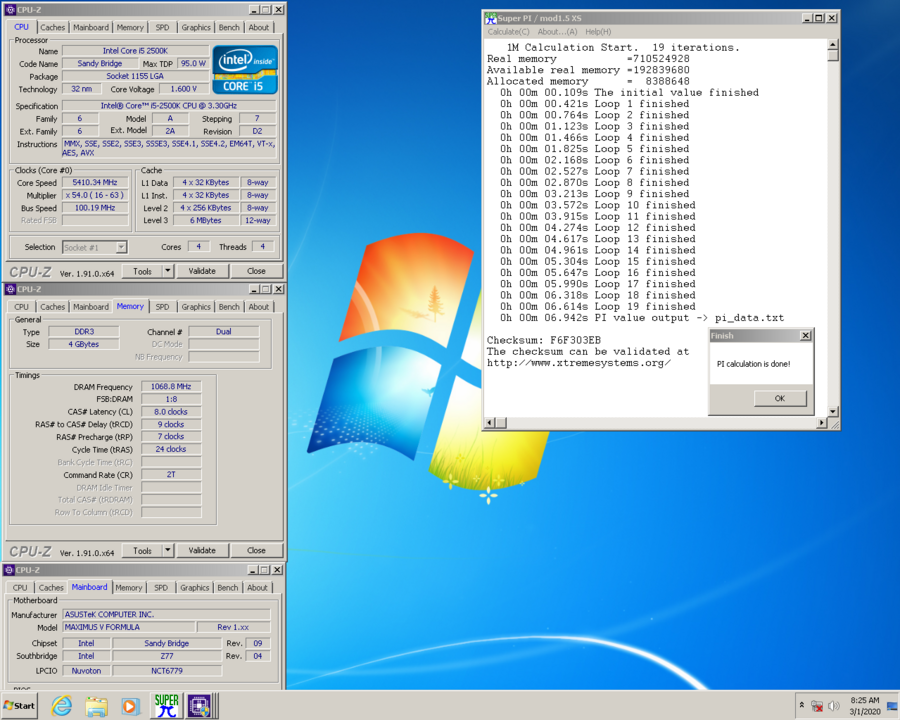This screenshot has height=720, width=900.
Task: Click Tools button in top CPU-Z window
Action: (142, 271)
